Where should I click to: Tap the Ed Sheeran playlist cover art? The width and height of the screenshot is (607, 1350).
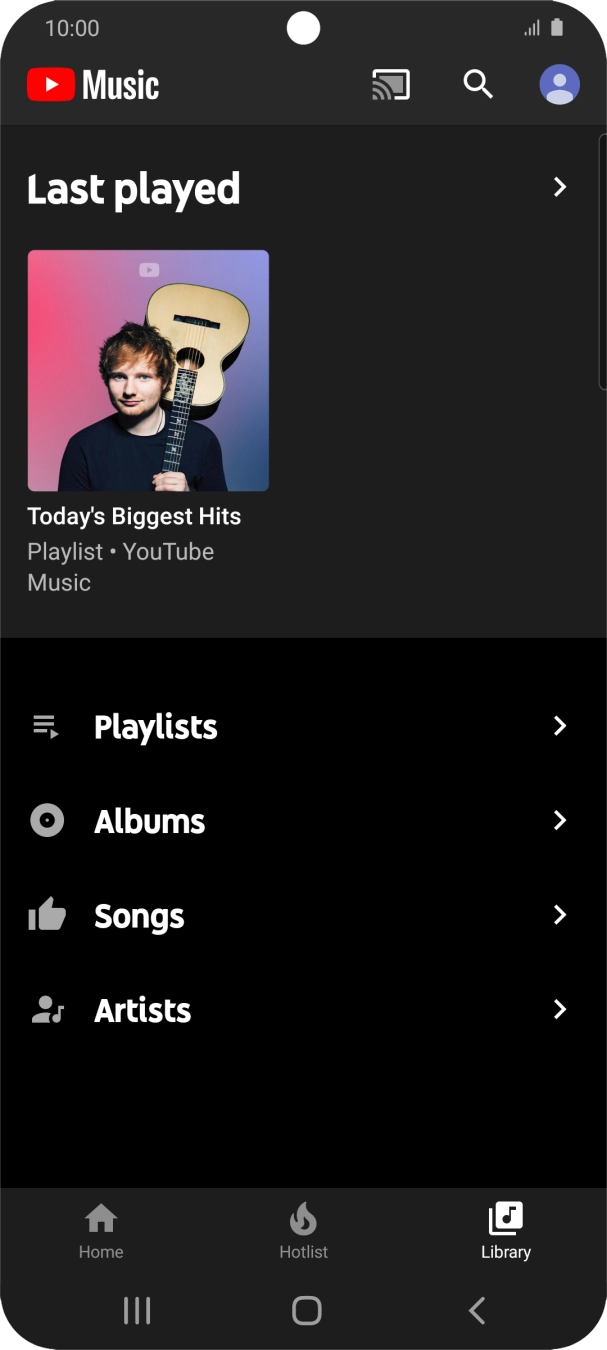pos(147,369)
